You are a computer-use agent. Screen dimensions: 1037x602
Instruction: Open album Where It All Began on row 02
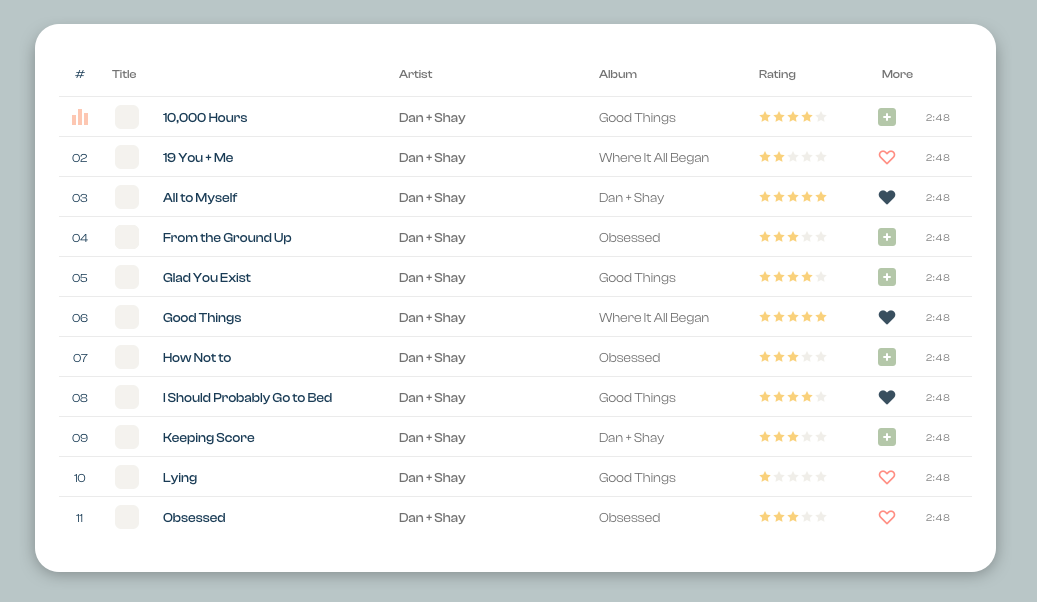[x=653, y=157]
